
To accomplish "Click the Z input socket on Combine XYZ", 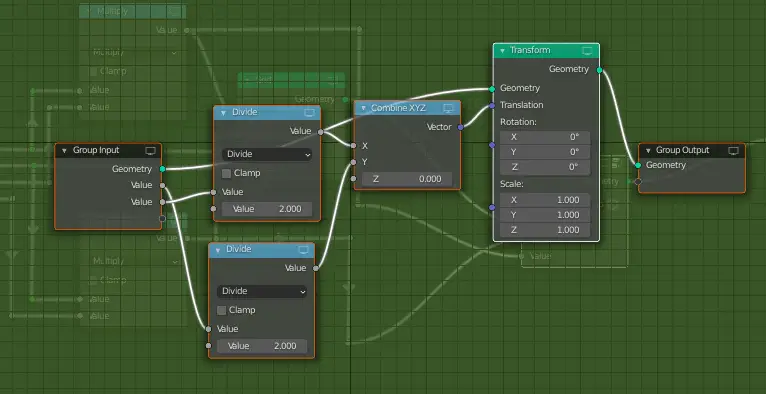I will 353,179.
